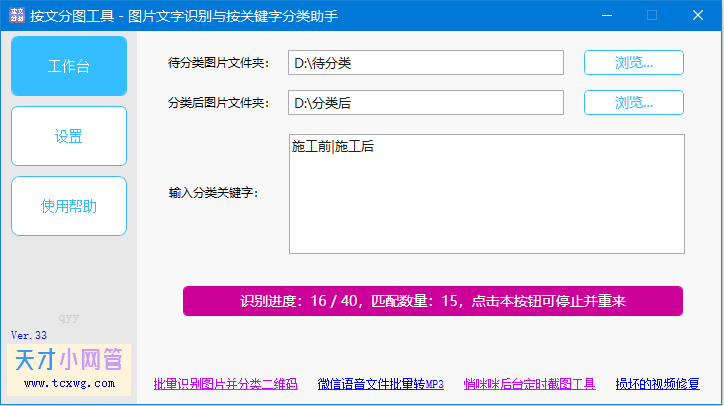
Task: Open the 批量识别图片并分类二维码 link
Action: 225,383
